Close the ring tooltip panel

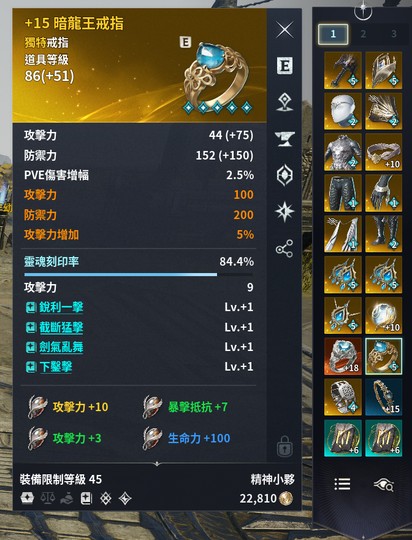pyautogui.click(x=285, y=30)
